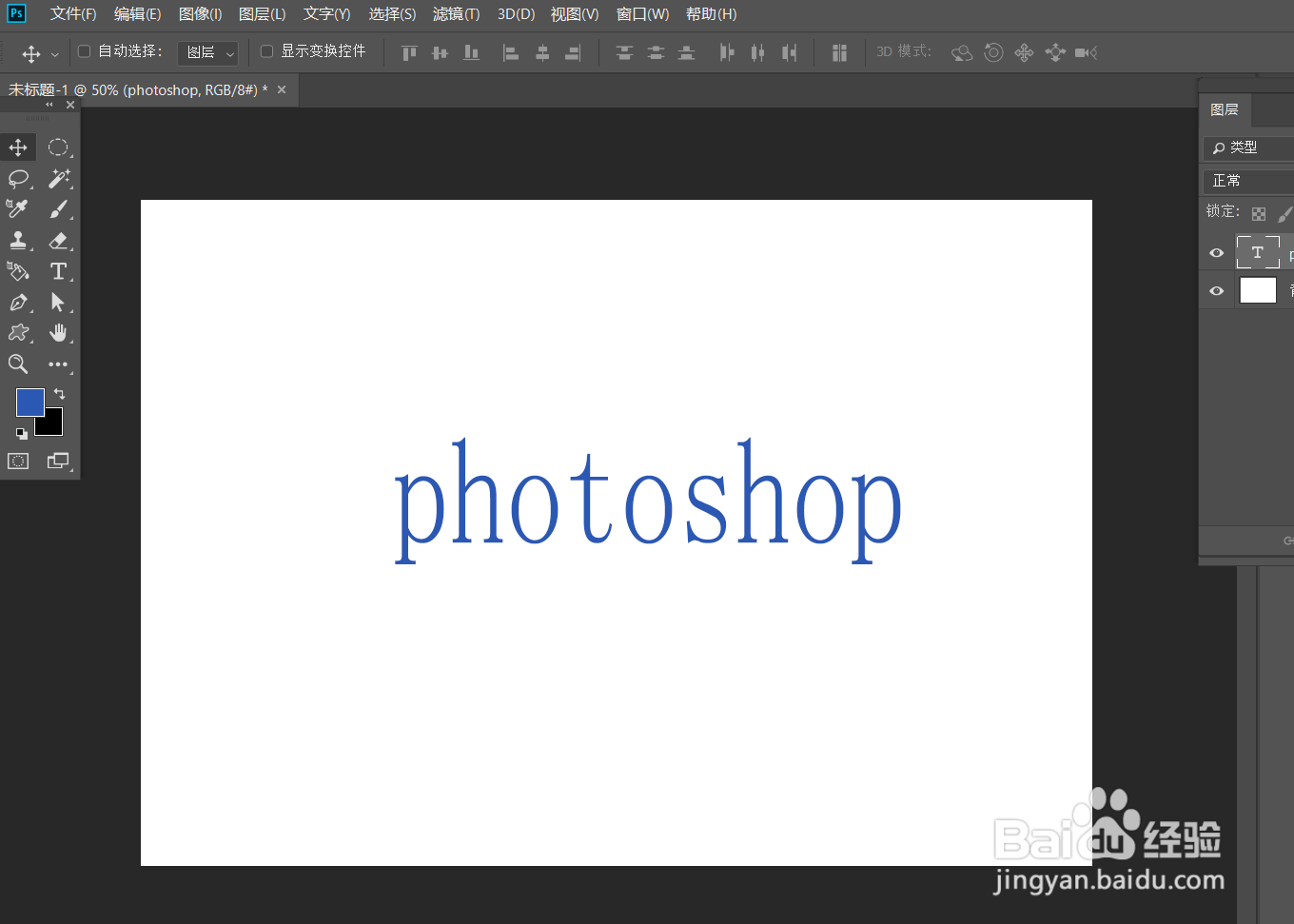
Task: Open the 类型 layer filter dropdown
Action: 1248,147
